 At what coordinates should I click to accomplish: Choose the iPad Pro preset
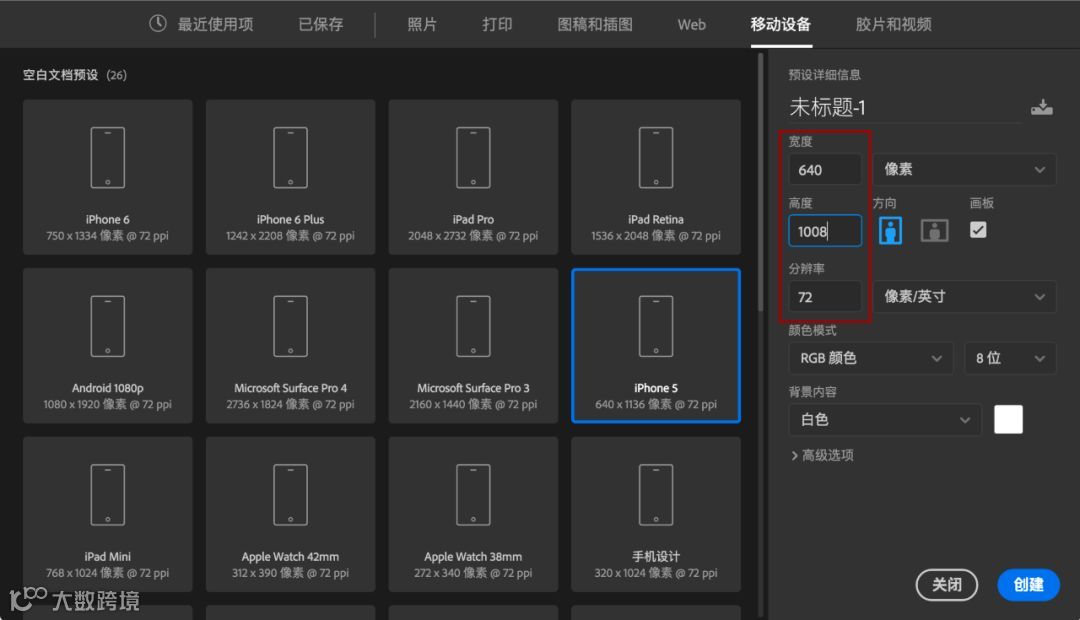(x=473, y=177)
